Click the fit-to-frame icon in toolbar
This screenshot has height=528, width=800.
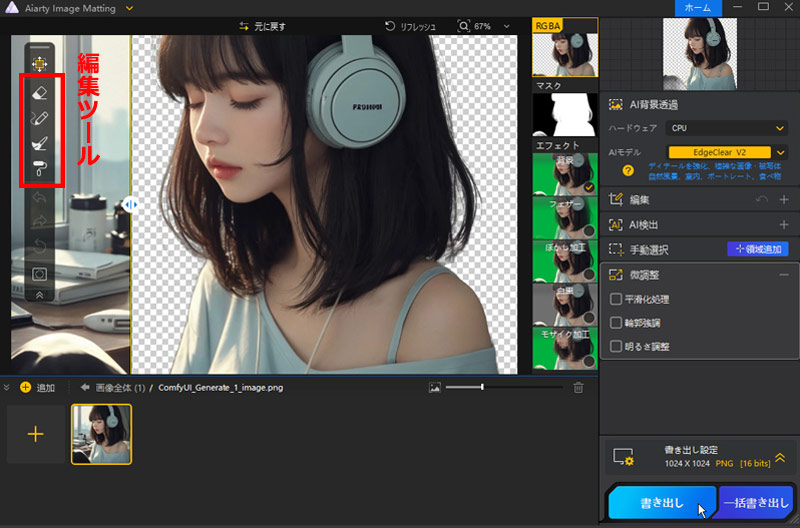(x=41, y=273)
